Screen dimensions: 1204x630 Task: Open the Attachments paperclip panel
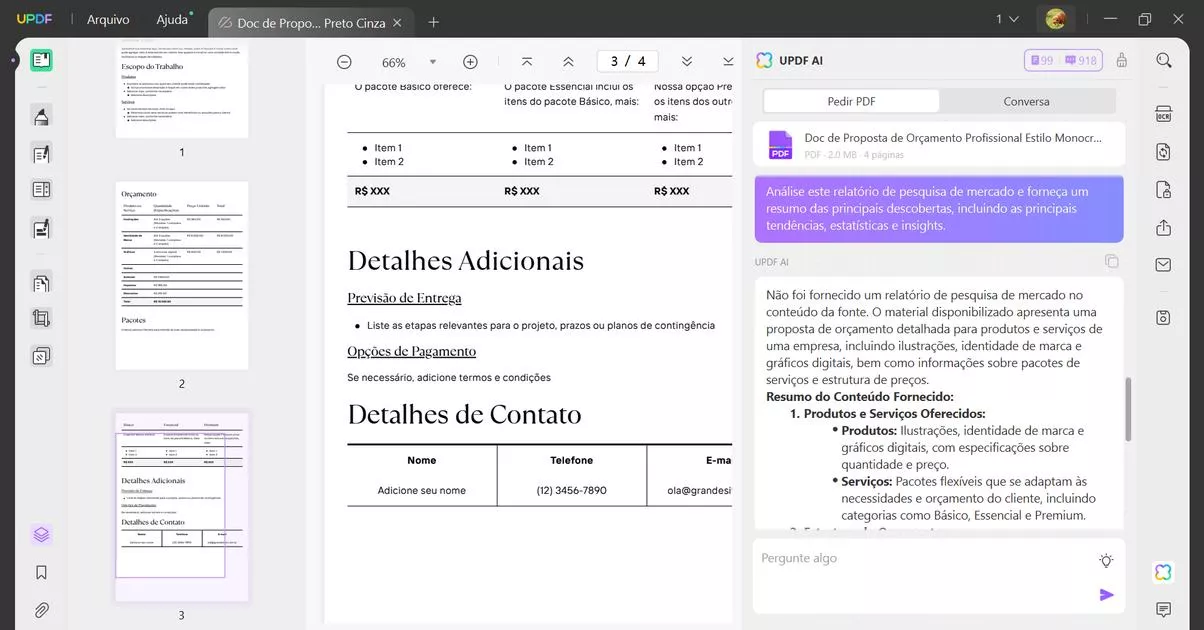(41, 609)
